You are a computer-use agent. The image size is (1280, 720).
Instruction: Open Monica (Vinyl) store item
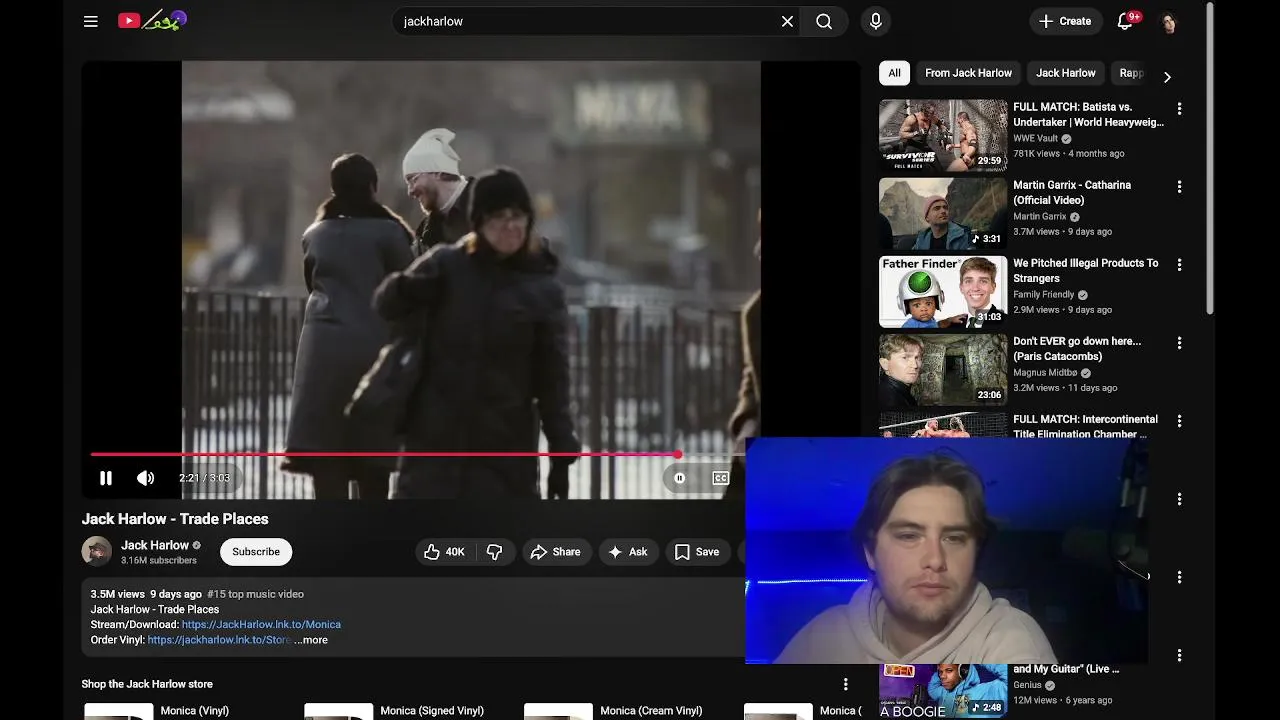tap(194, 711)
